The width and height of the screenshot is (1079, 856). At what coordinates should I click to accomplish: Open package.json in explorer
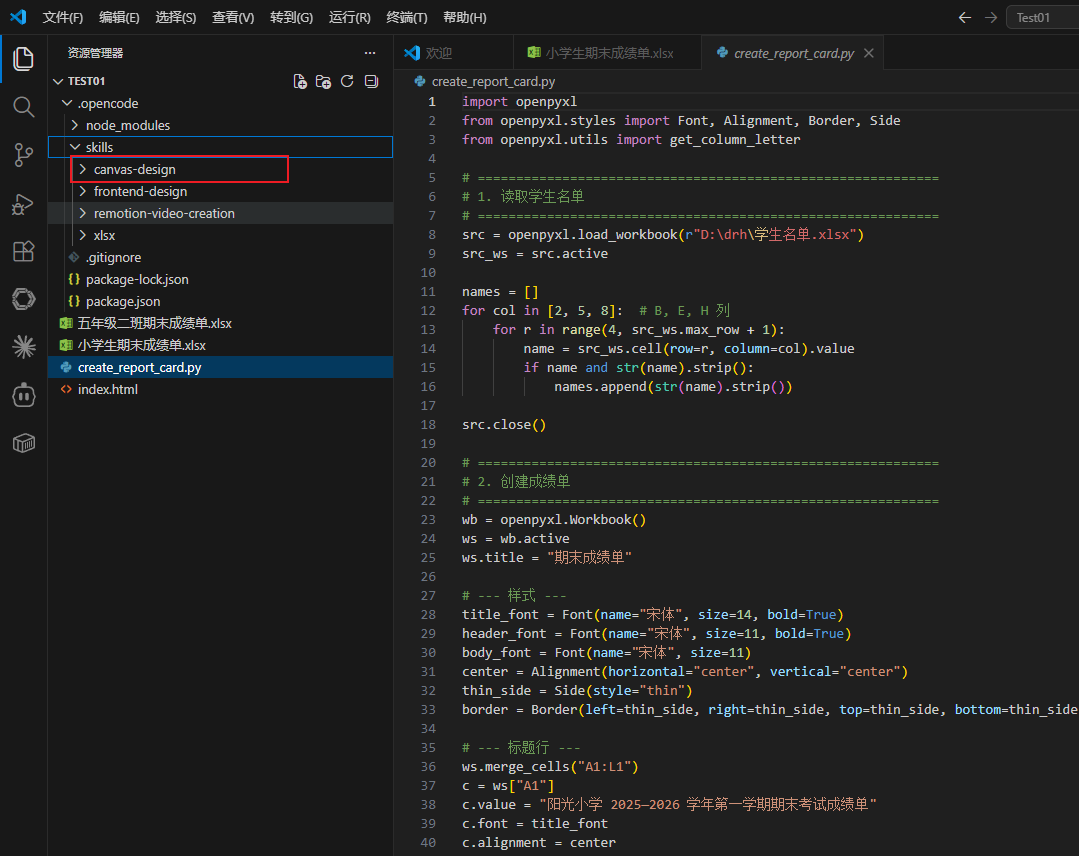point(220,301)
